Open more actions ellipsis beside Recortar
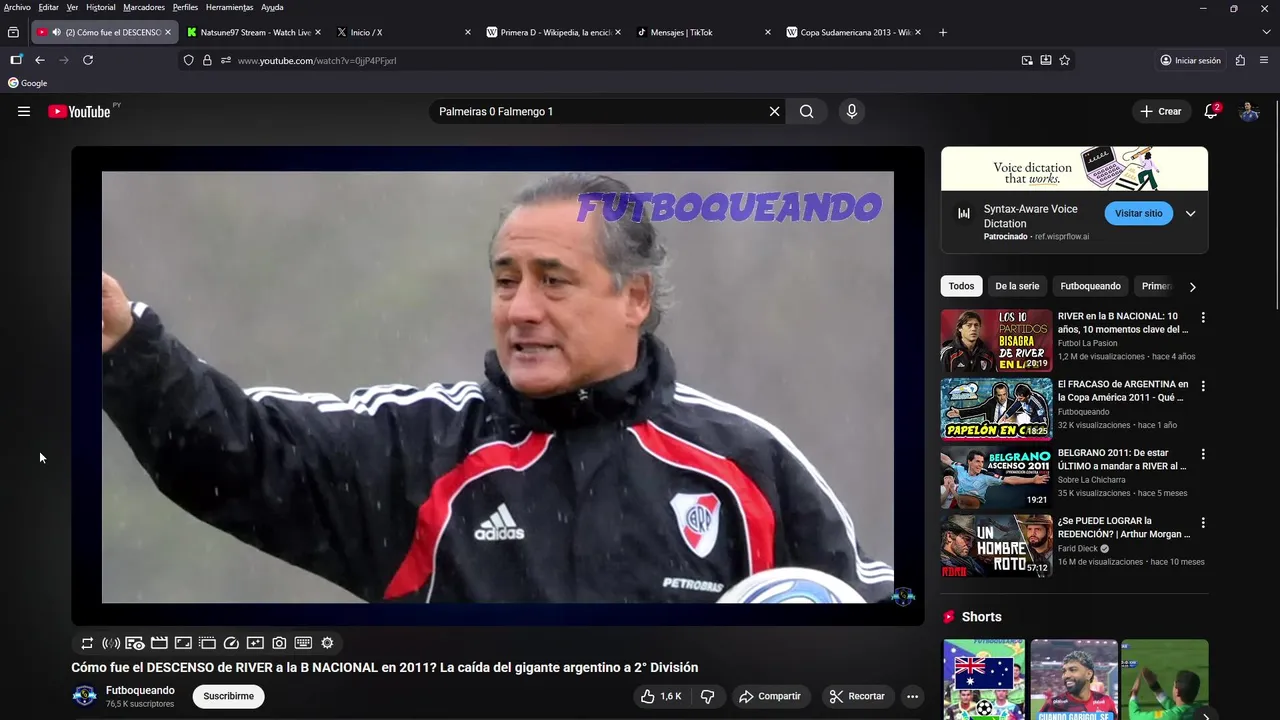Viewport: 1280px width, 720px height. click(912, 696)
